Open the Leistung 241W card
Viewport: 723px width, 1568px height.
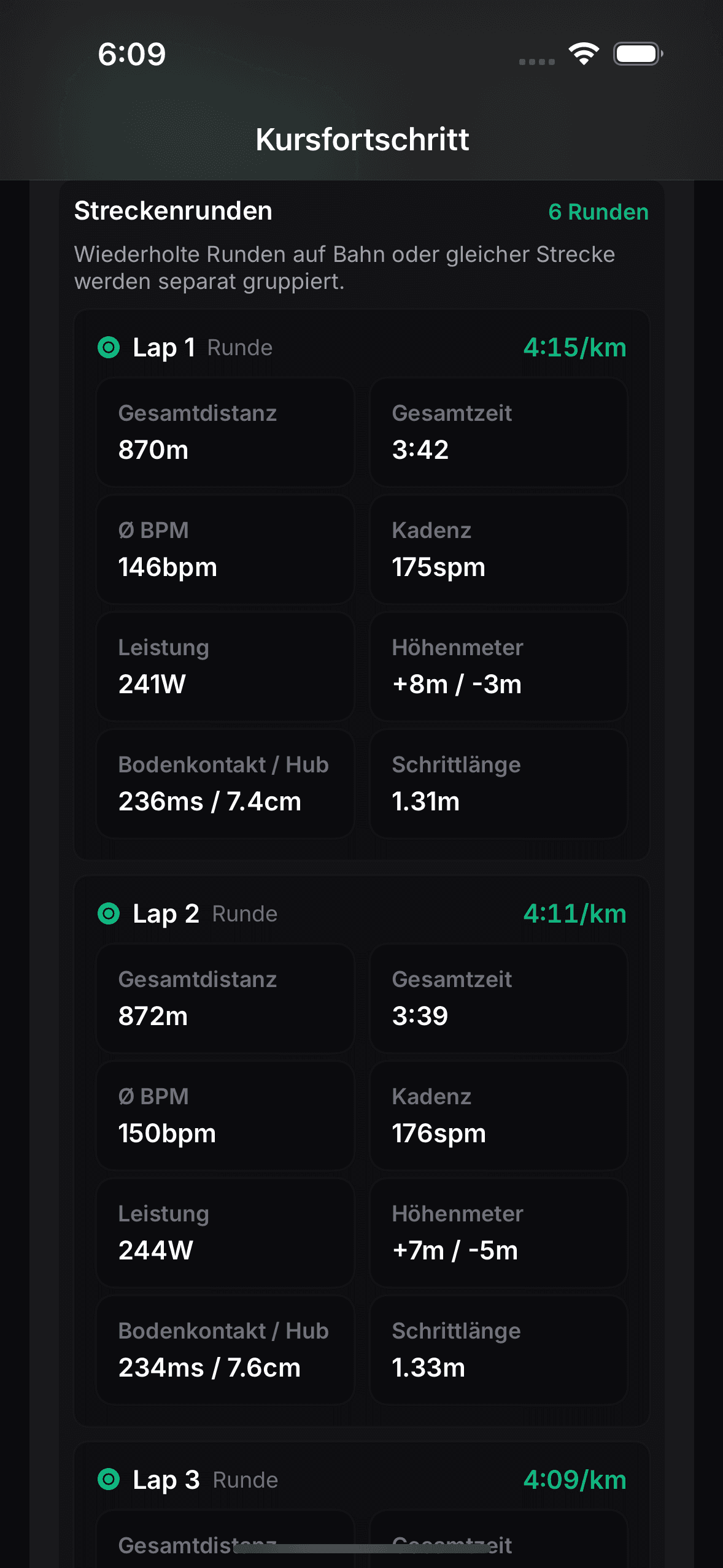point(225,667)
